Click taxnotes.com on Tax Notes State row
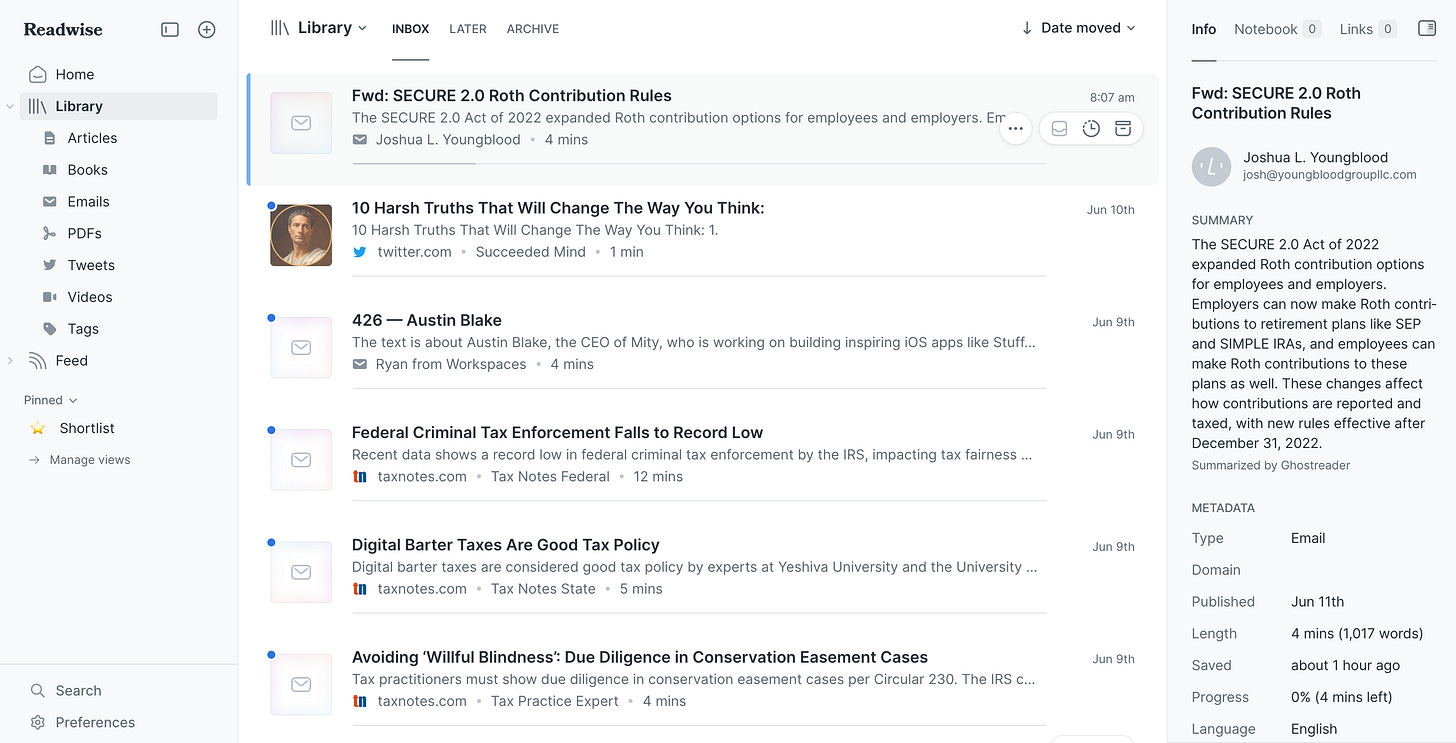Viewport: 1456px width, 743px height. coord(422,589)
